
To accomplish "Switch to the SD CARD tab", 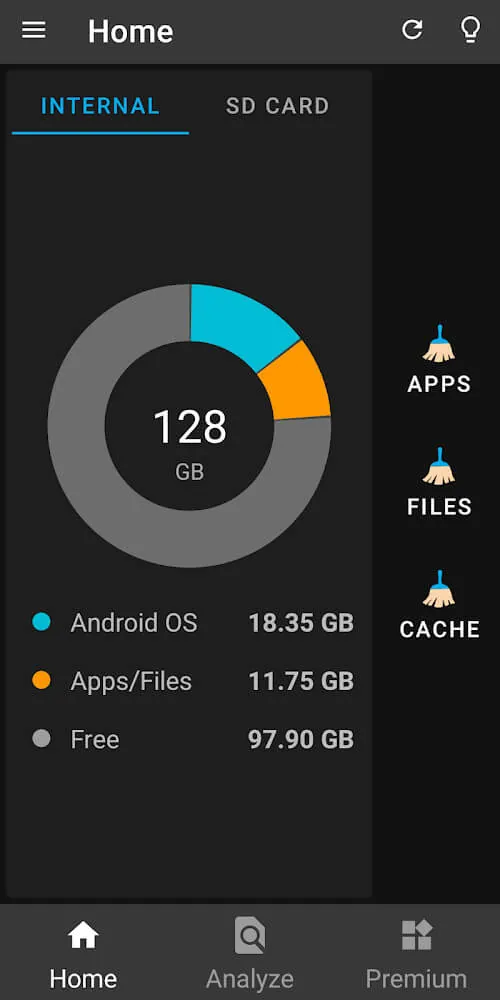I will (277, 106).
